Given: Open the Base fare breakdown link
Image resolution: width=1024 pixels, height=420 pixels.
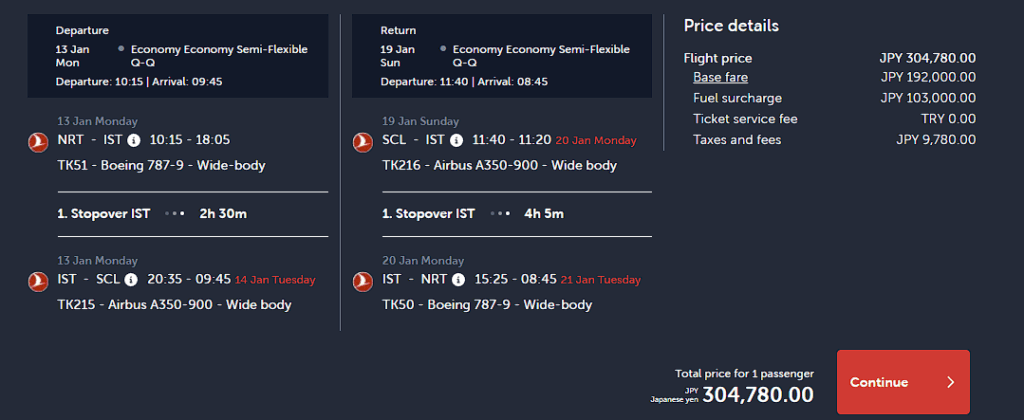Looking at the screenshot, I should 720,78.
